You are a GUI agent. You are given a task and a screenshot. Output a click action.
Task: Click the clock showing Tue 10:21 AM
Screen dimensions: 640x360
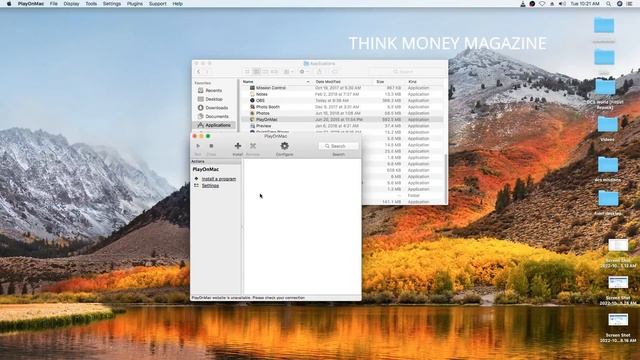click(585, 4)
